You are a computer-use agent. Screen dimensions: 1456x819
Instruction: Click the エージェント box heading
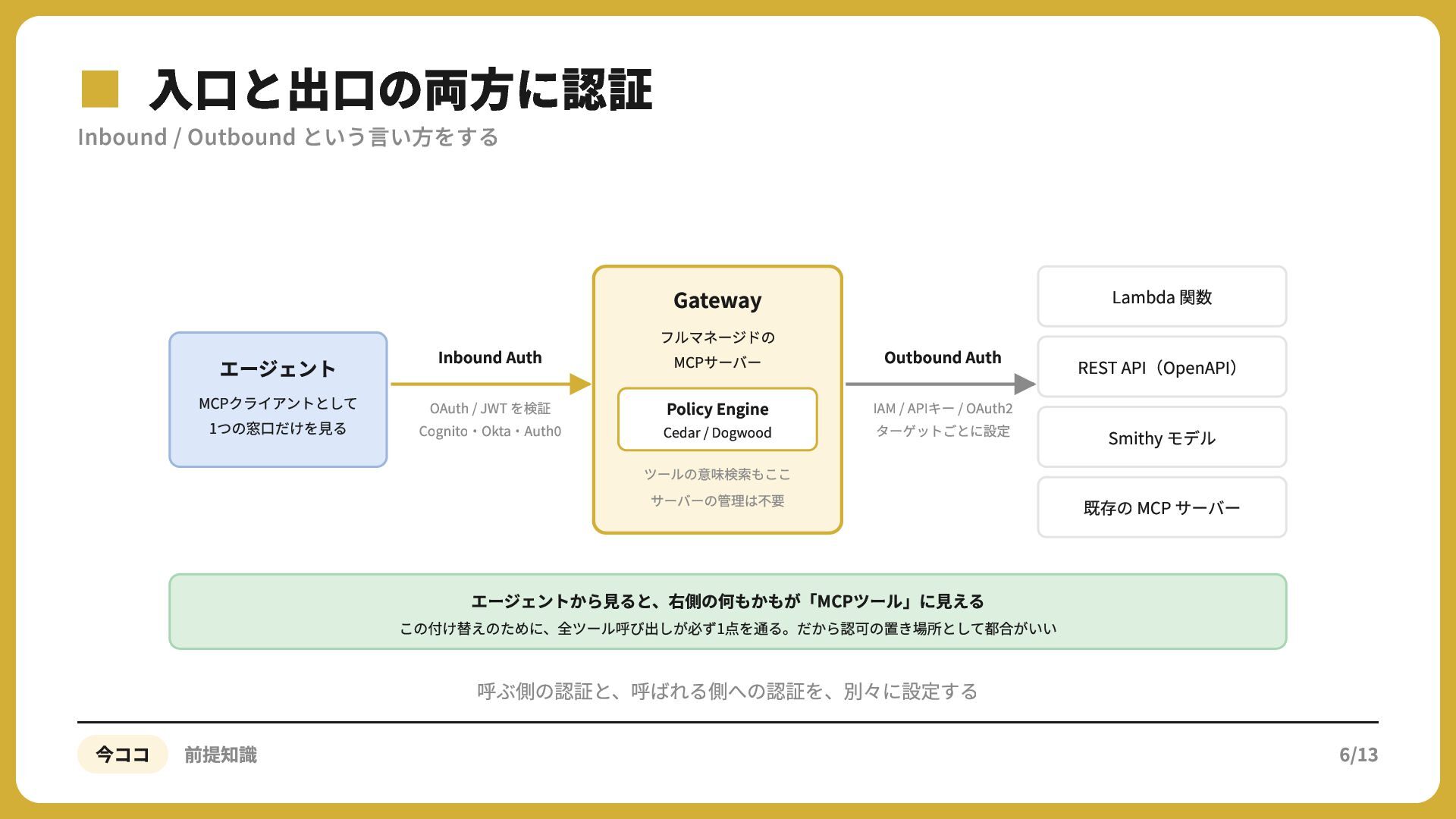278,369
